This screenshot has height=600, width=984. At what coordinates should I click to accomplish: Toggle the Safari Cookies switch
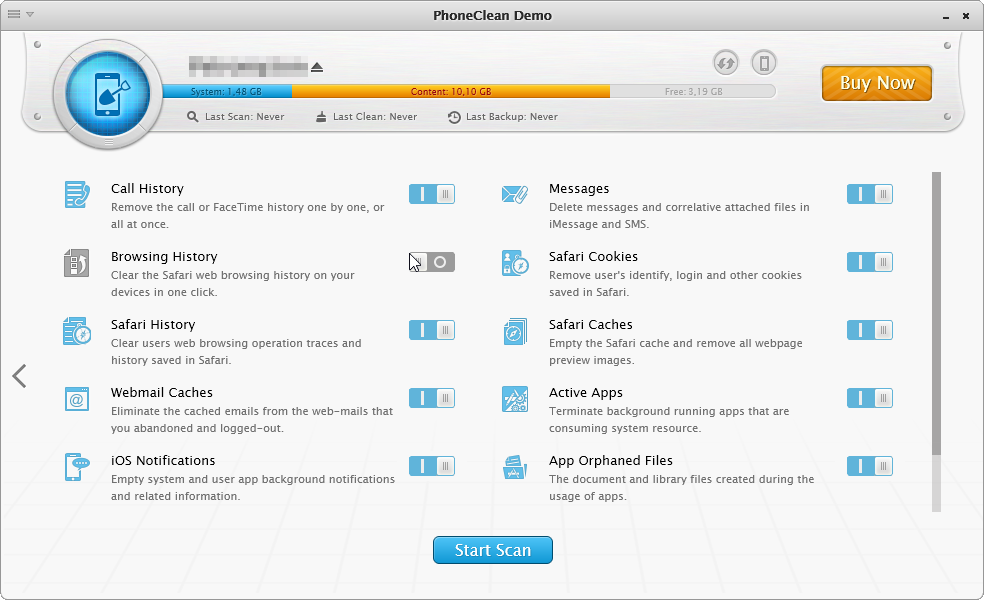(870, 262)
